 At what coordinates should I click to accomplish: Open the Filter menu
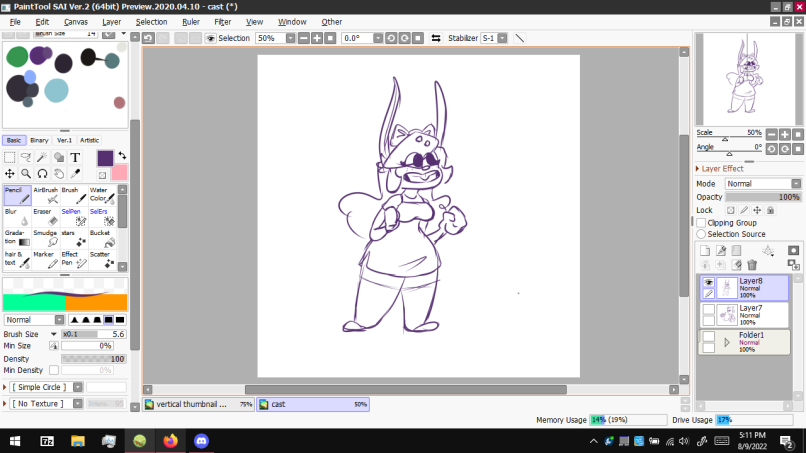[x=222, y=21]
